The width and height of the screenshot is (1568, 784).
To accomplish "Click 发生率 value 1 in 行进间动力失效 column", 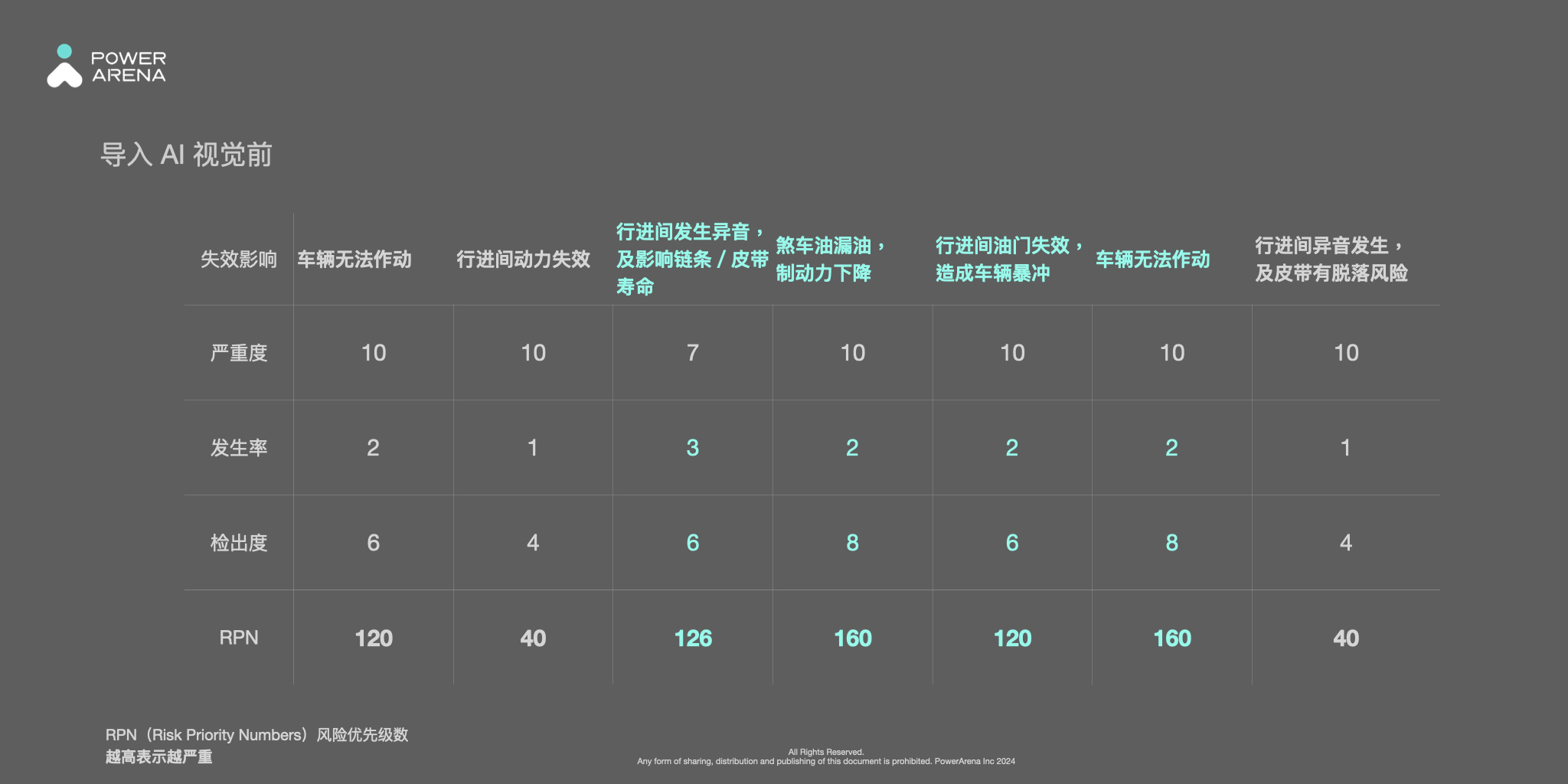I will (x=533, y=448).
